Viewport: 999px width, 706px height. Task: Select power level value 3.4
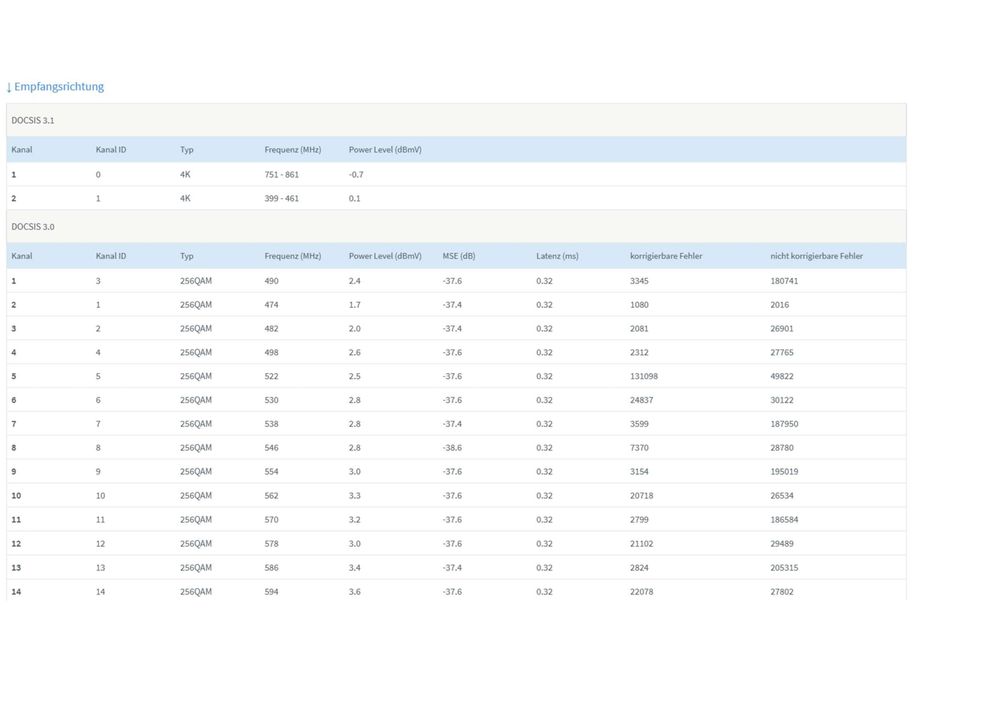point(354,568)
